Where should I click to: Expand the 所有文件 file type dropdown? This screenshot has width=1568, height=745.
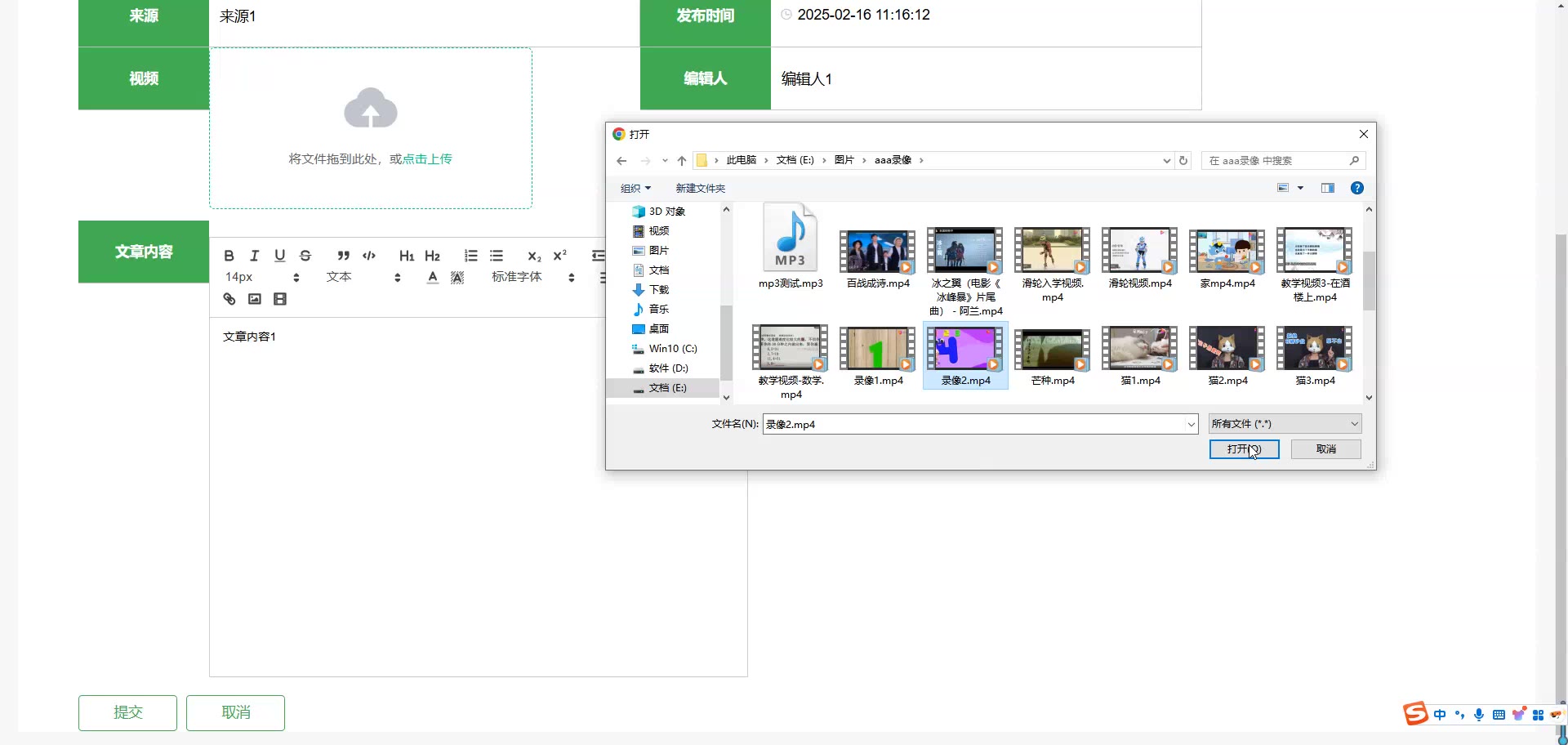pos(1285,424)
